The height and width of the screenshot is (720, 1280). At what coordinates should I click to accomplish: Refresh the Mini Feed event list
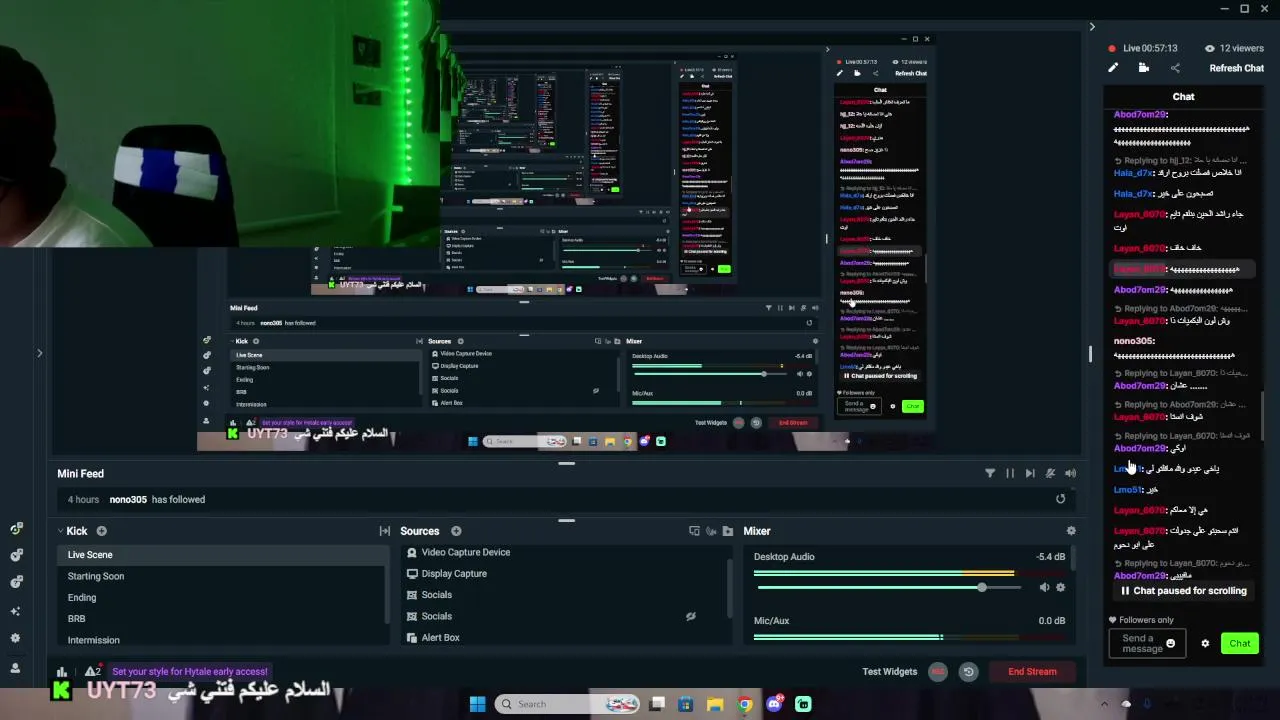point(1061,499)
